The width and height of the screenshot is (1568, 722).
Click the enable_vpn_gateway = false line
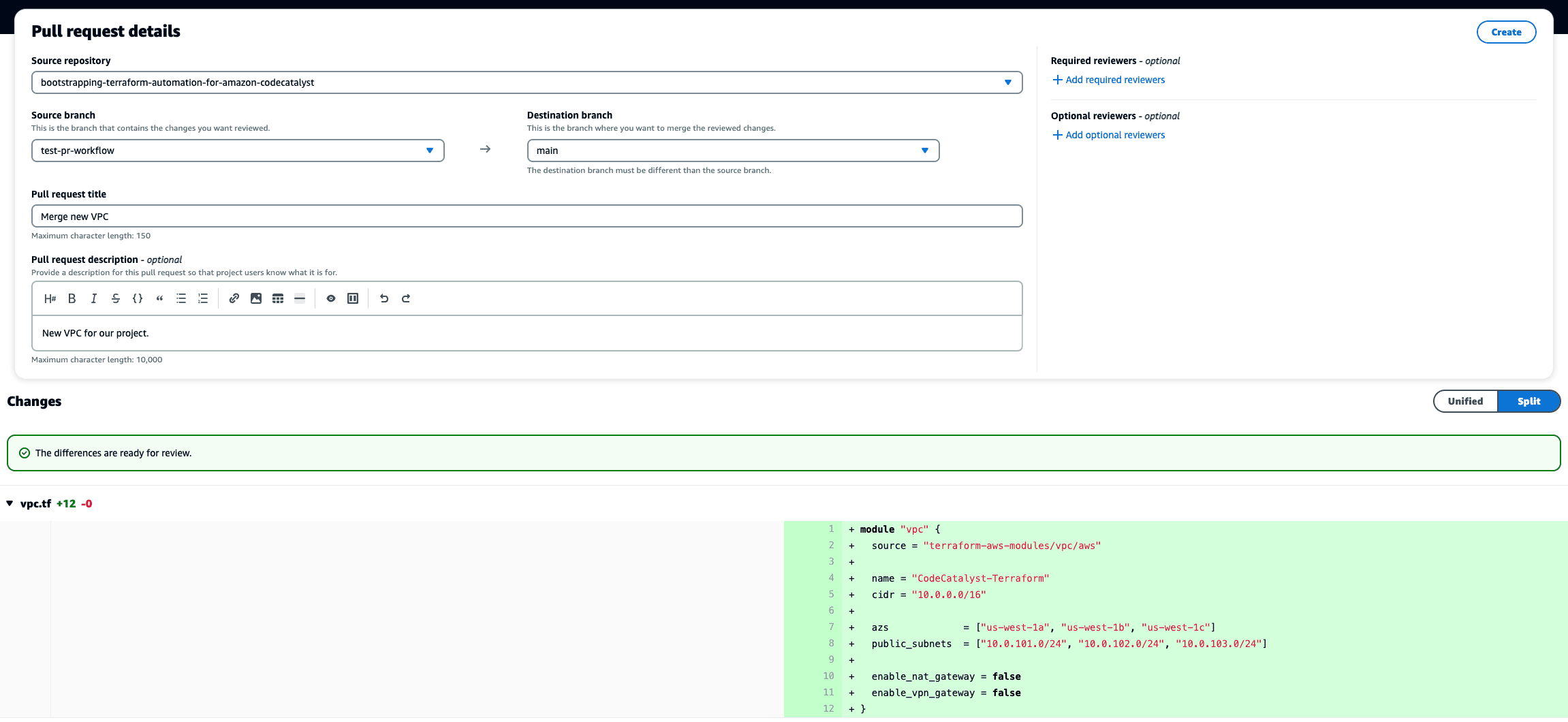coord(946,693)
